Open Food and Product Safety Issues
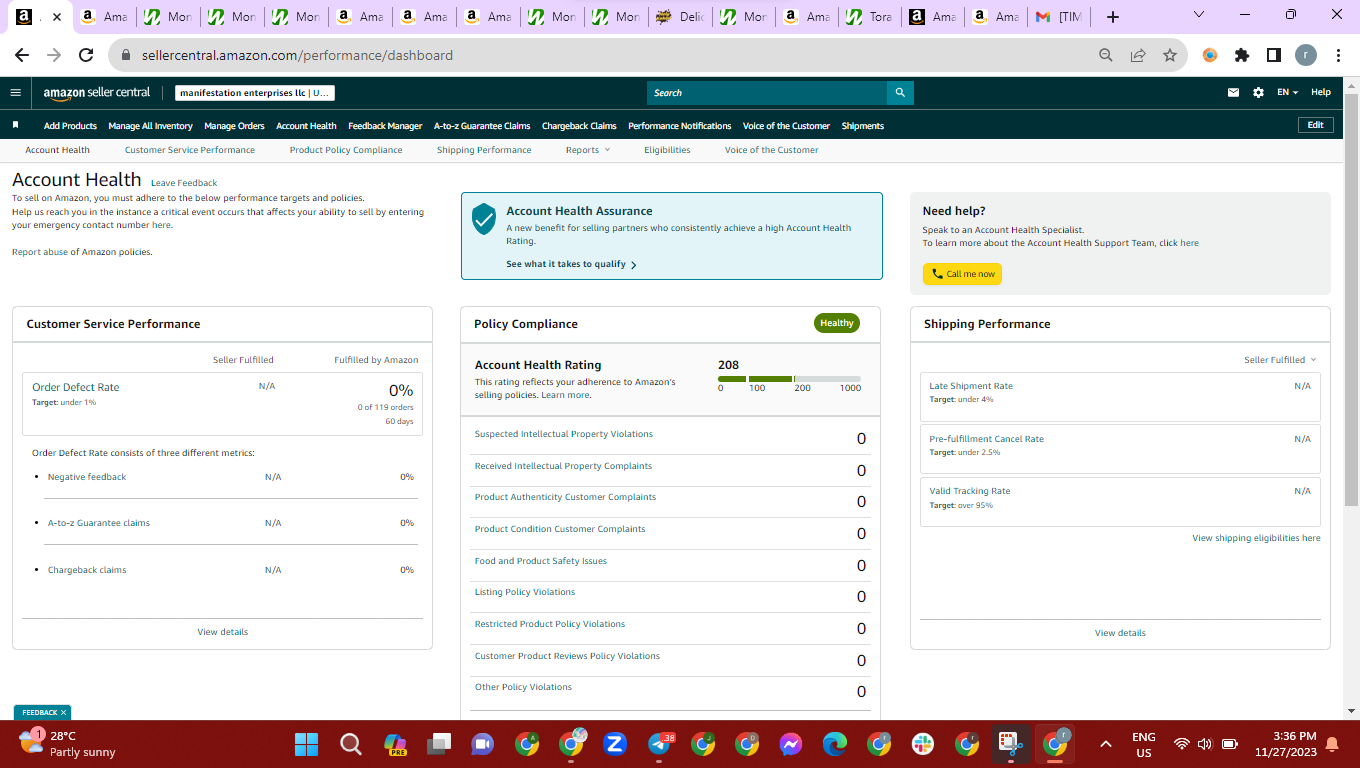This screenshot has height=768, width=1360. coord(540,561)
